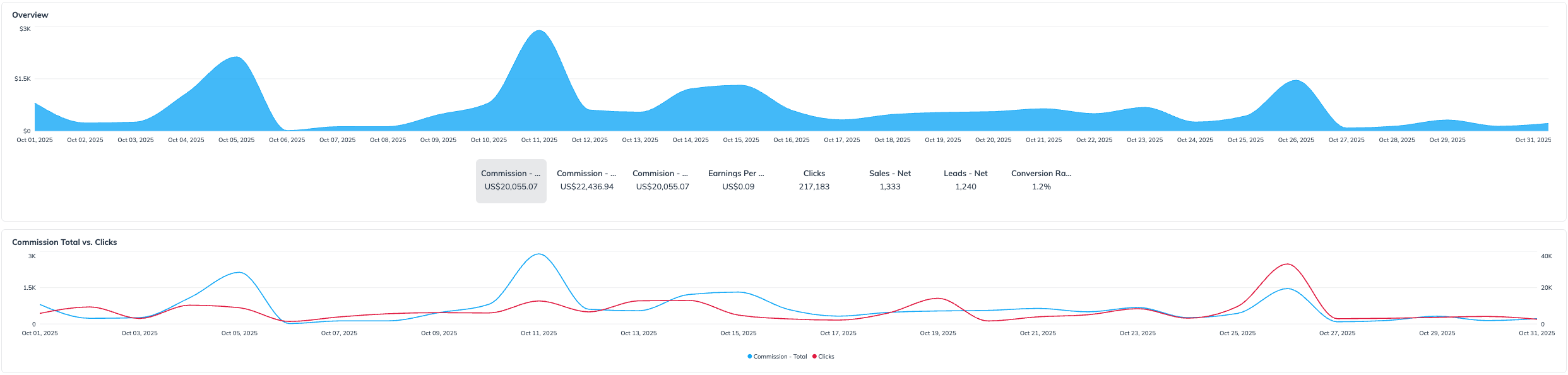Click the Oct 06, 2025 axis label
The image size is (1568, 375).
(x=287, y=140)
